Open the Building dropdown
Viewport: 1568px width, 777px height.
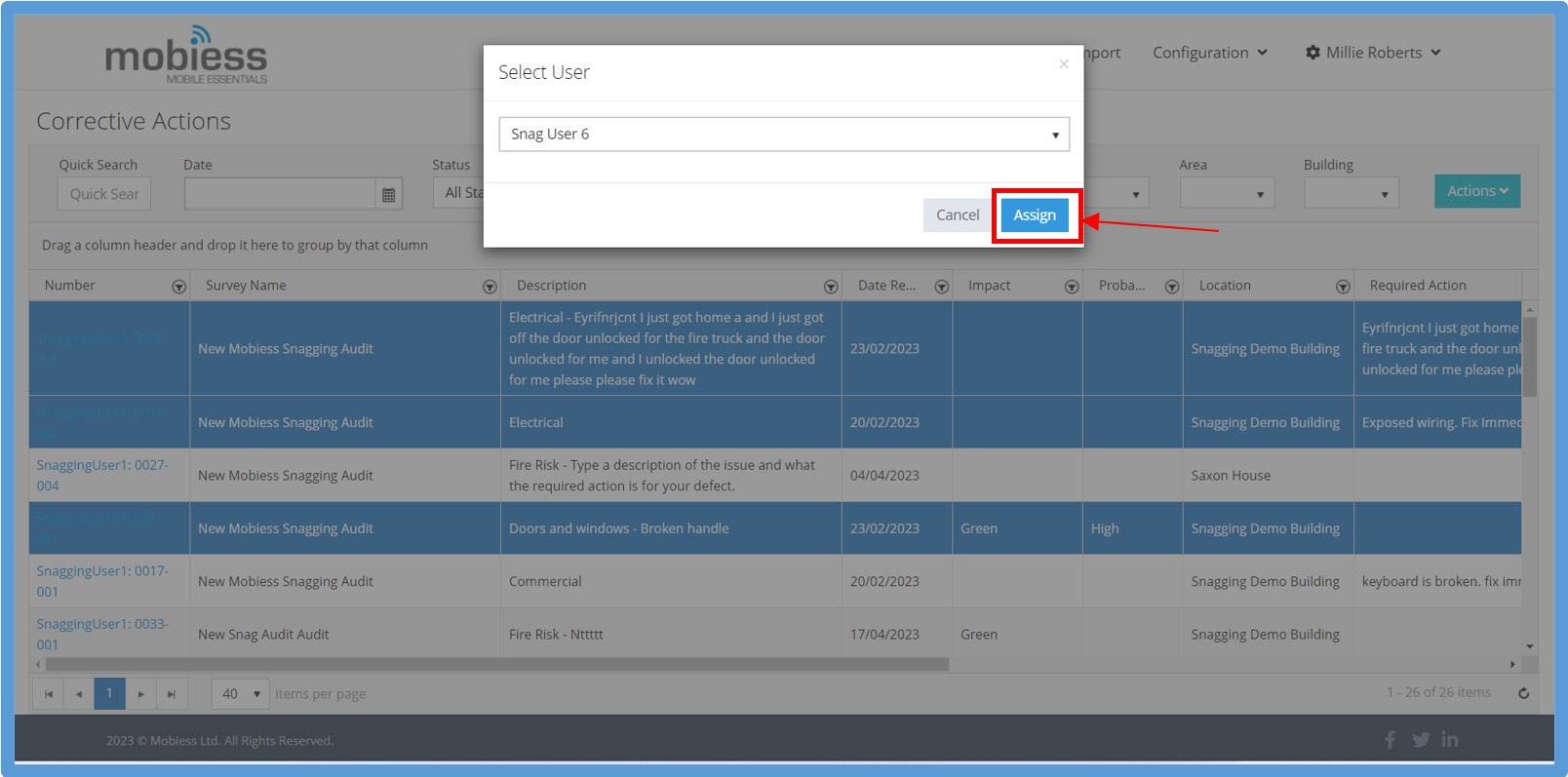tap(1352, 193)
